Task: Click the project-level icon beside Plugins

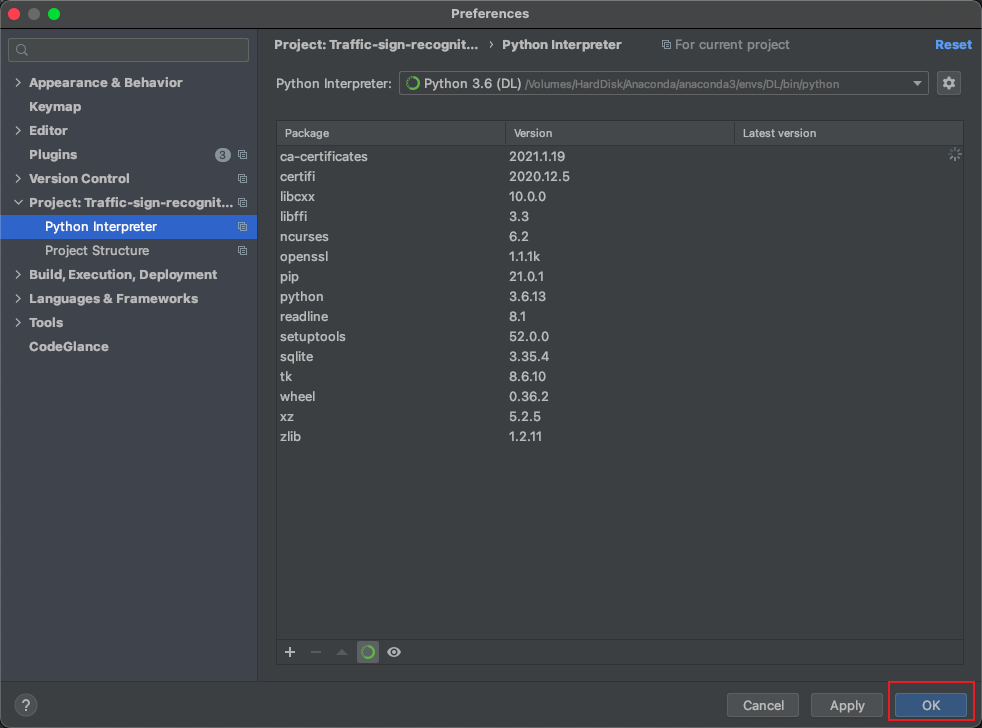Action: tap(242, 155)
